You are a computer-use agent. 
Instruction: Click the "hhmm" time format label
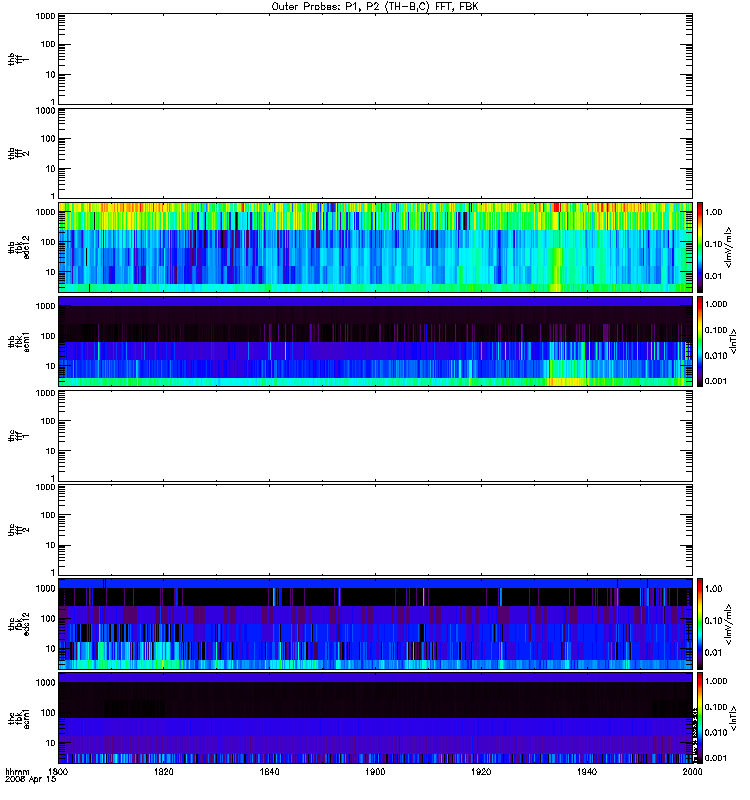(x=17, y=771)
